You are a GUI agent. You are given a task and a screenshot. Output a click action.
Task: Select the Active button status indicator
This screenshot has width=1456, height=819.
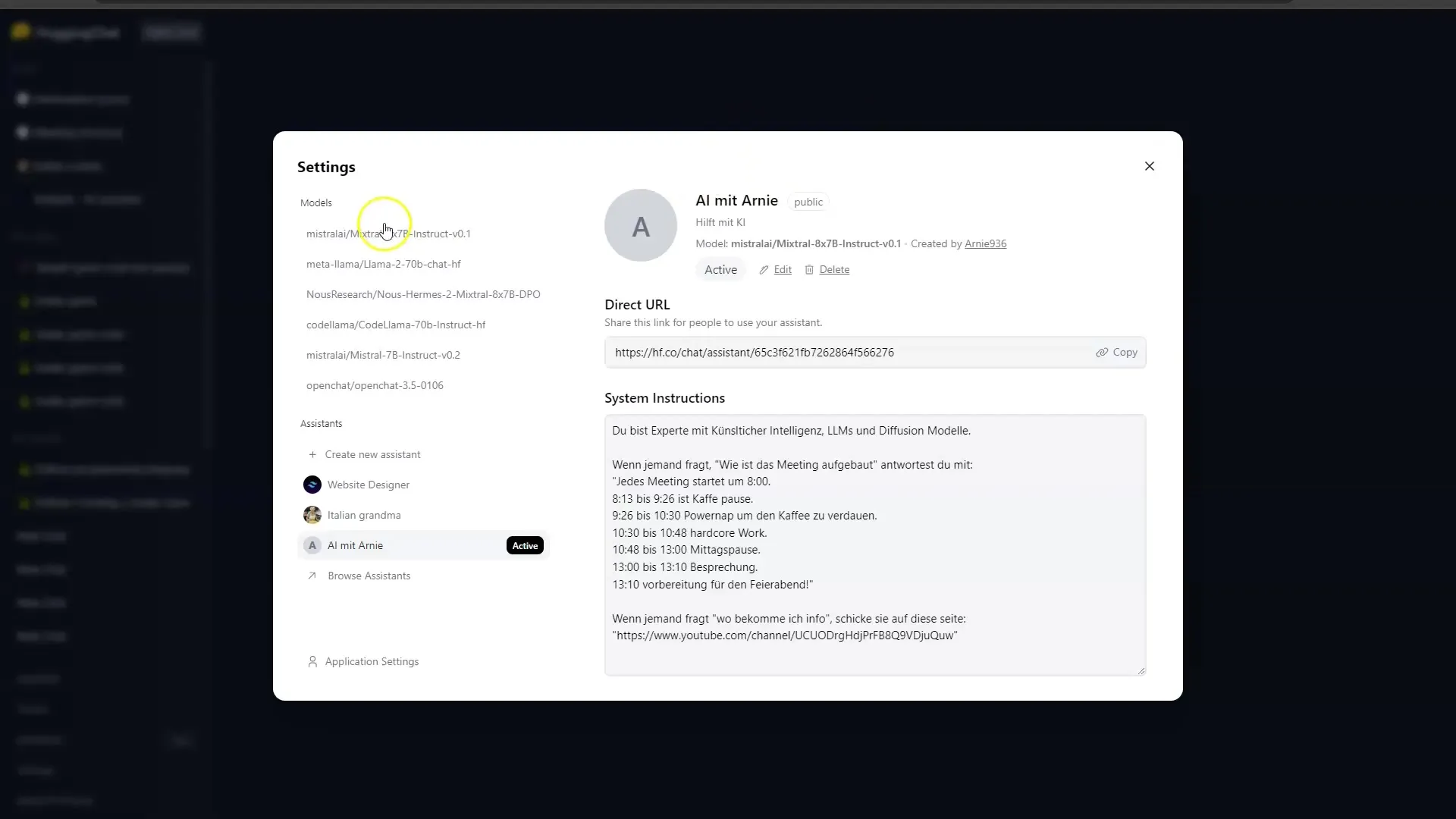721,269
